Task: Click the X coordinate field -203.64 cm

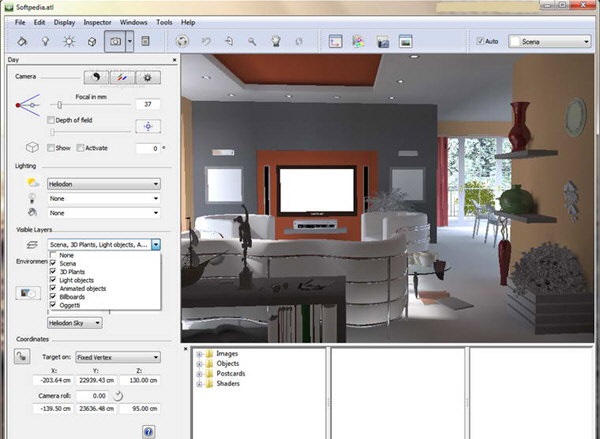Action: (53, 380)
